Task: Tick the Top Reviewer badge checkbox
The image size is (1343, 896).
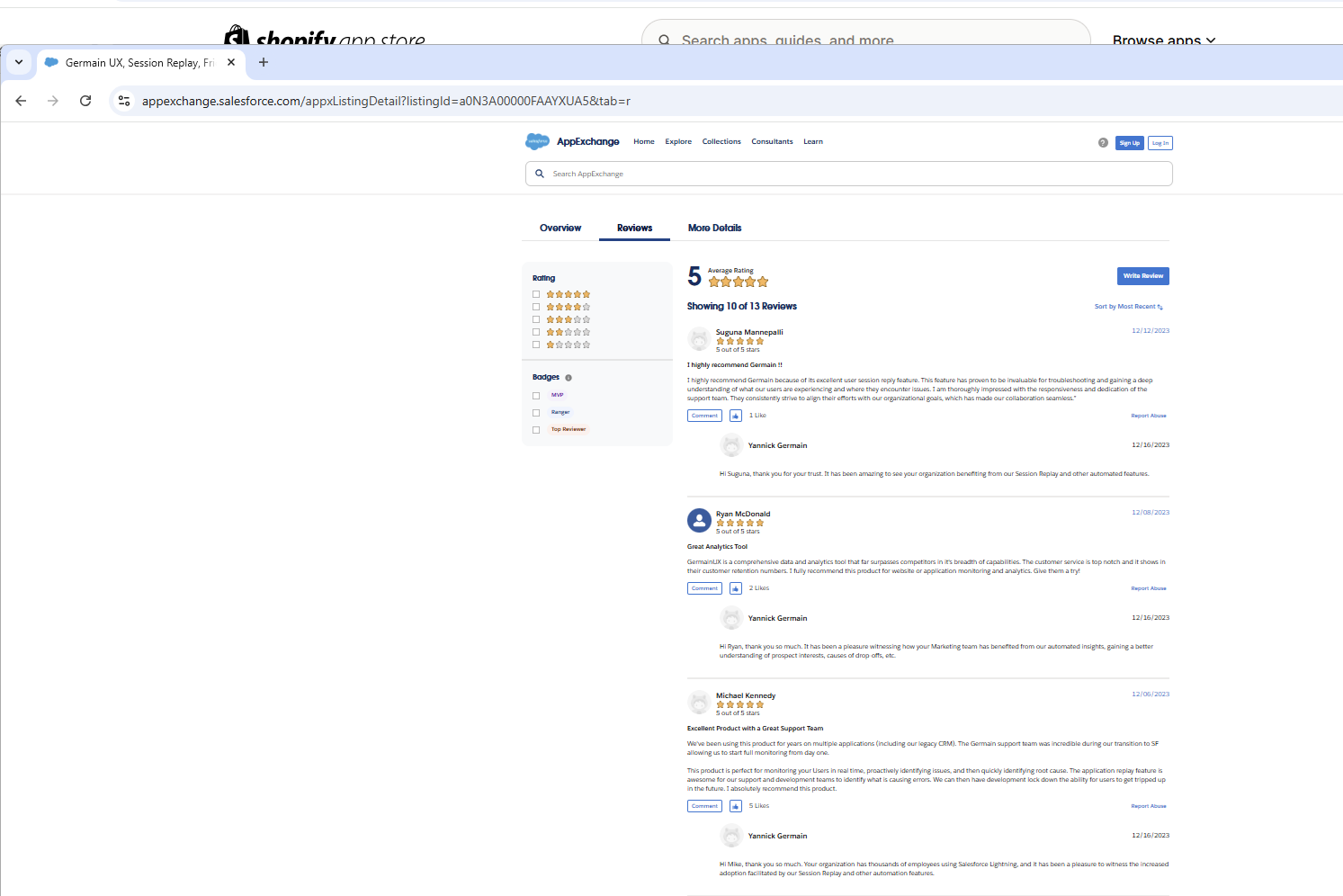Action: coord(536,429)
